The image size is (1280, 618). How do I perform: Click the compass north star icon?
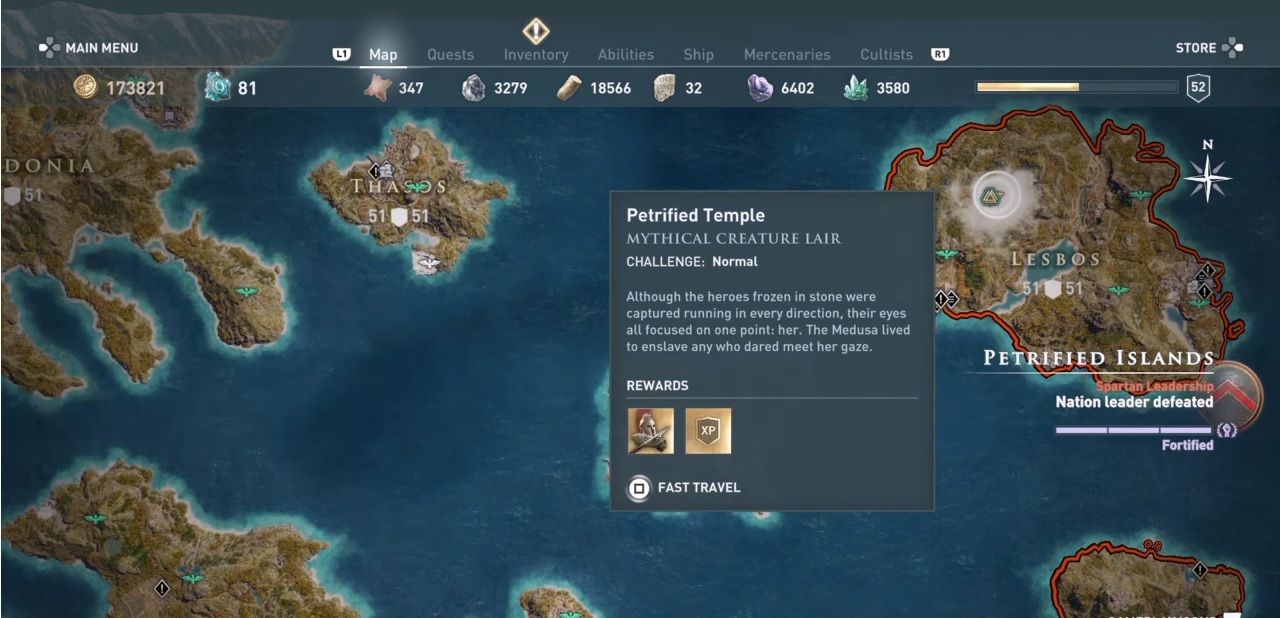(1207, 179)
